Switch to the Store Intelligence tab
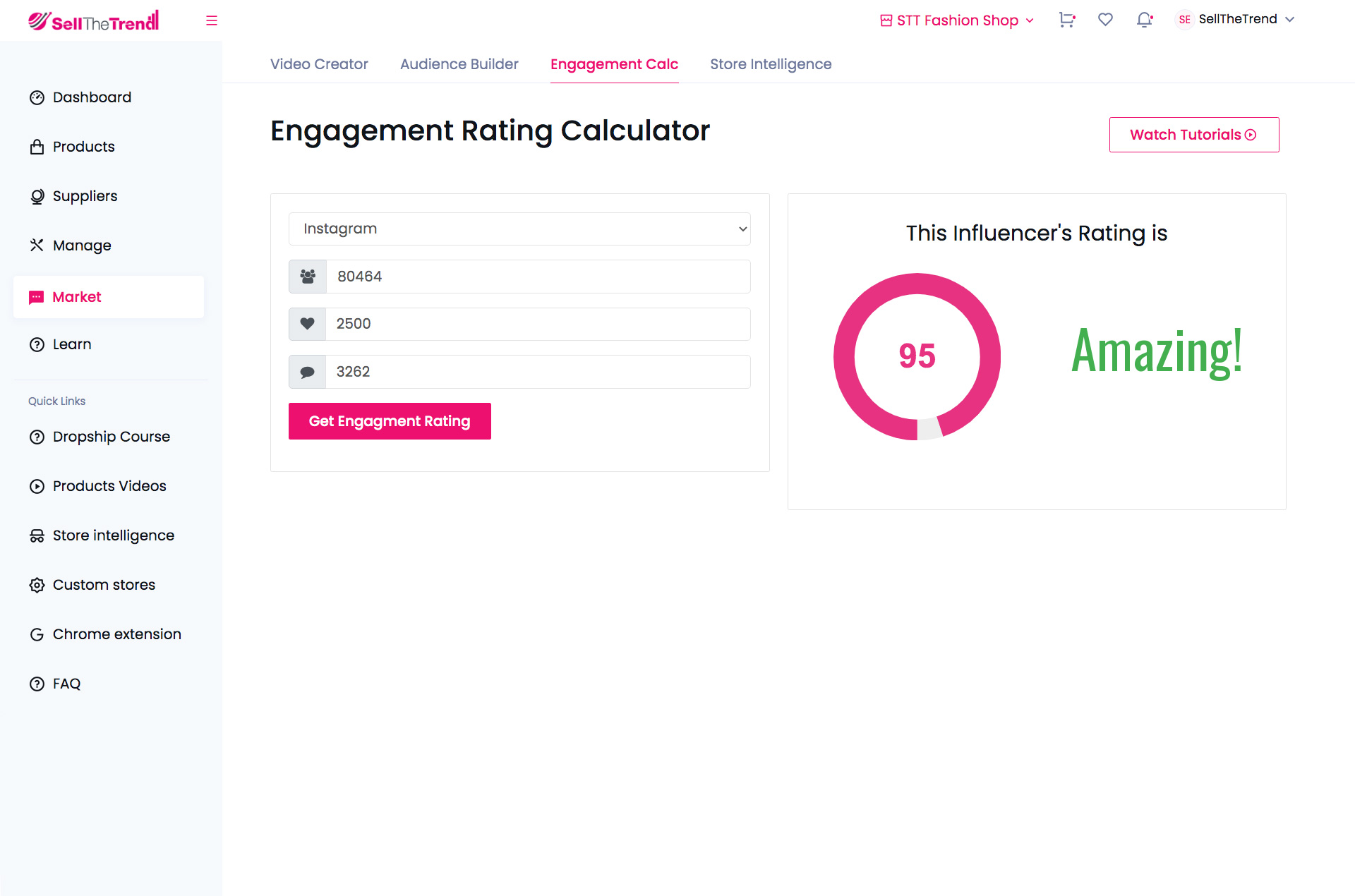Image resolution: width=1355 pixels, height=896 pixels. [771, 64]
